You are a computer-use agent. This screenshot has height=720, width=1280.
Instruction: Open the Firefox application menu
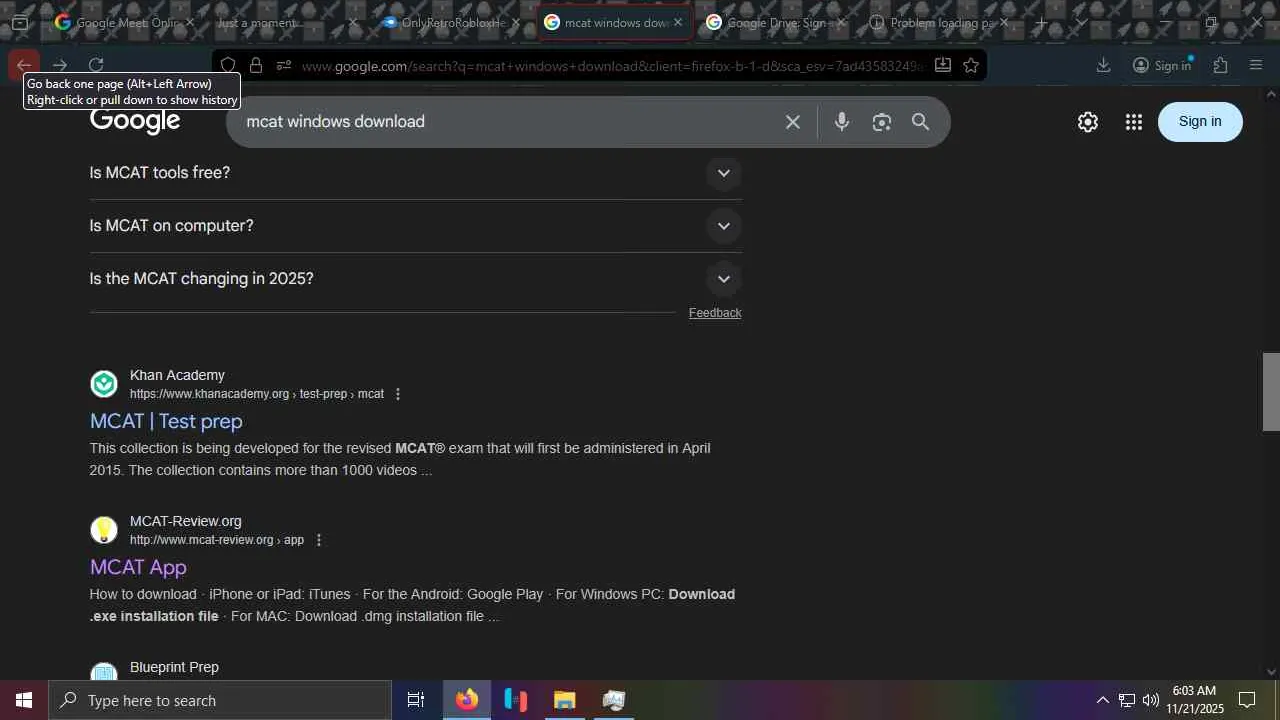click(1257, 65)
